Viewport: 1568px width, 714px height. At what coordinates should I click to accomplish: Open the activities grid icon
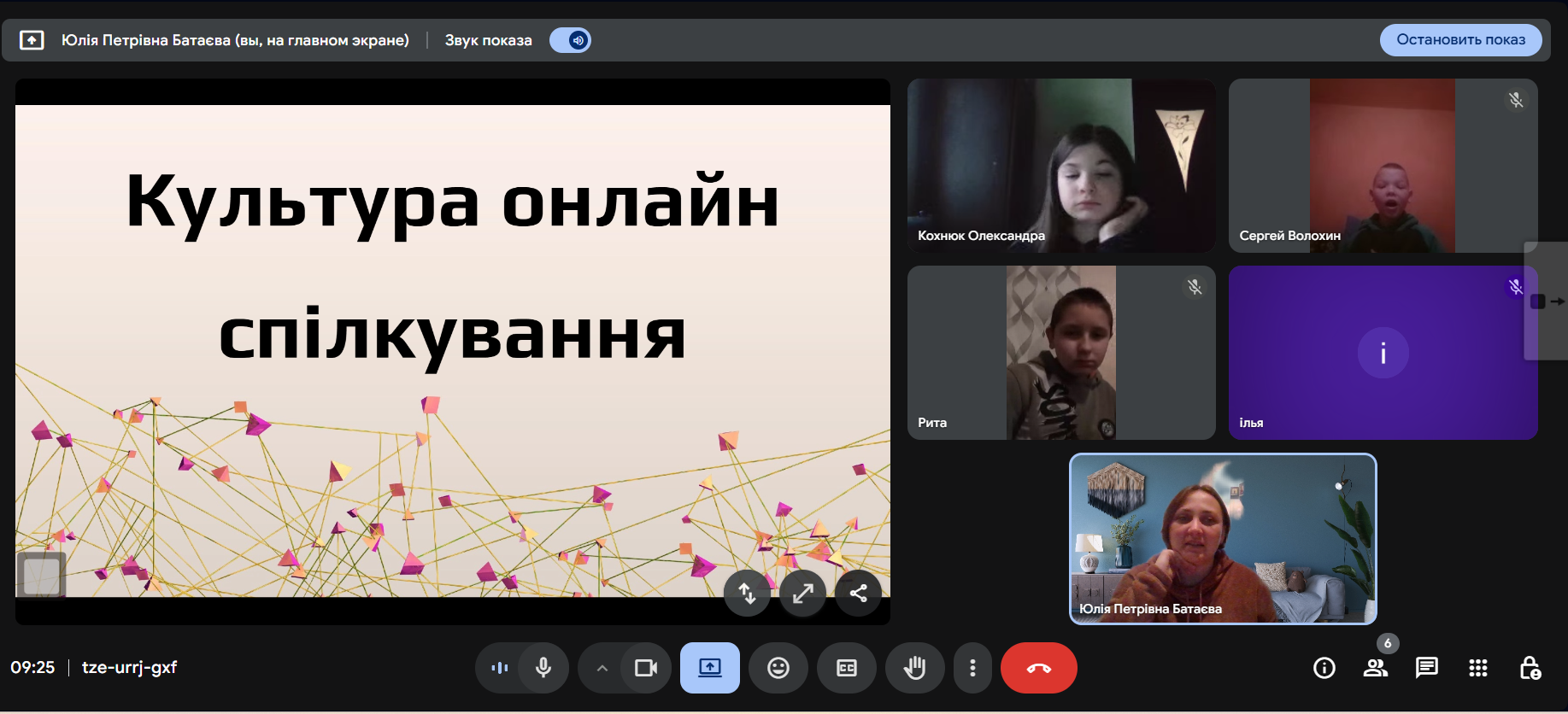tap(1477, 668)
